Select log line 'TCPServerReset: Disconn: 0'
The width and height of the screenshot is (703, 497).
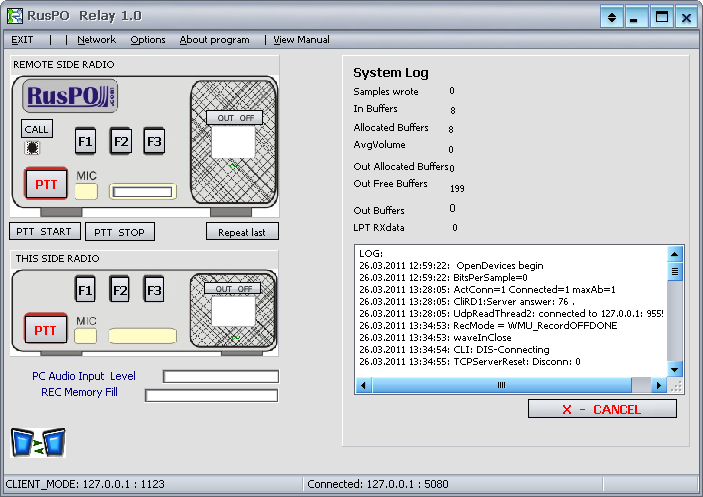click(x=469, y=362)
